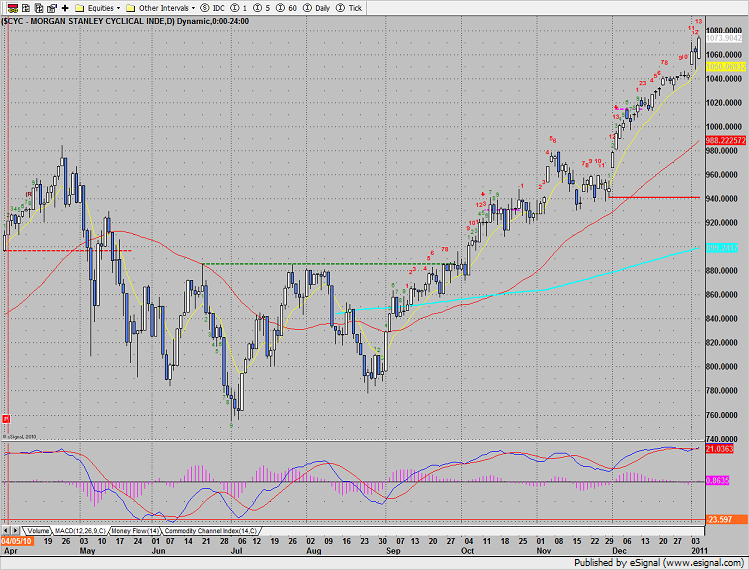This screenshot has height=570, width=749.
Task: Click the second toolbar icon with arrows
Action: [x=26, y=8]
